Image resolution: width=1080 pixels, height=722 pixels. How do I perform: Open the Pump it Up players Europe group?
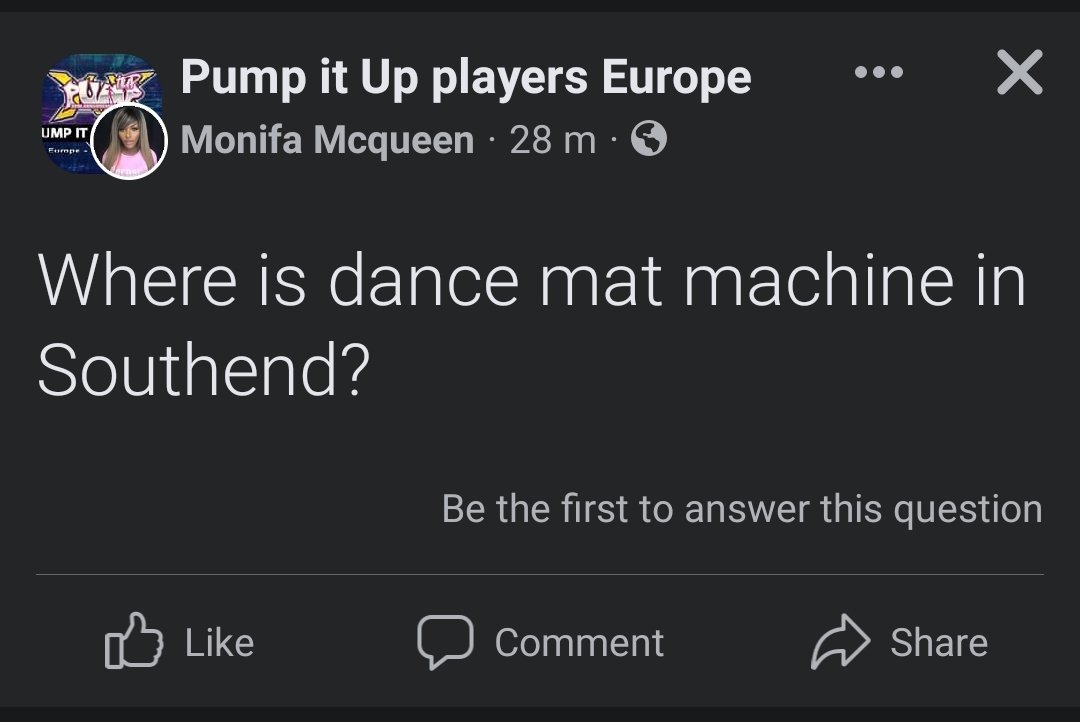tap(465, 76)
